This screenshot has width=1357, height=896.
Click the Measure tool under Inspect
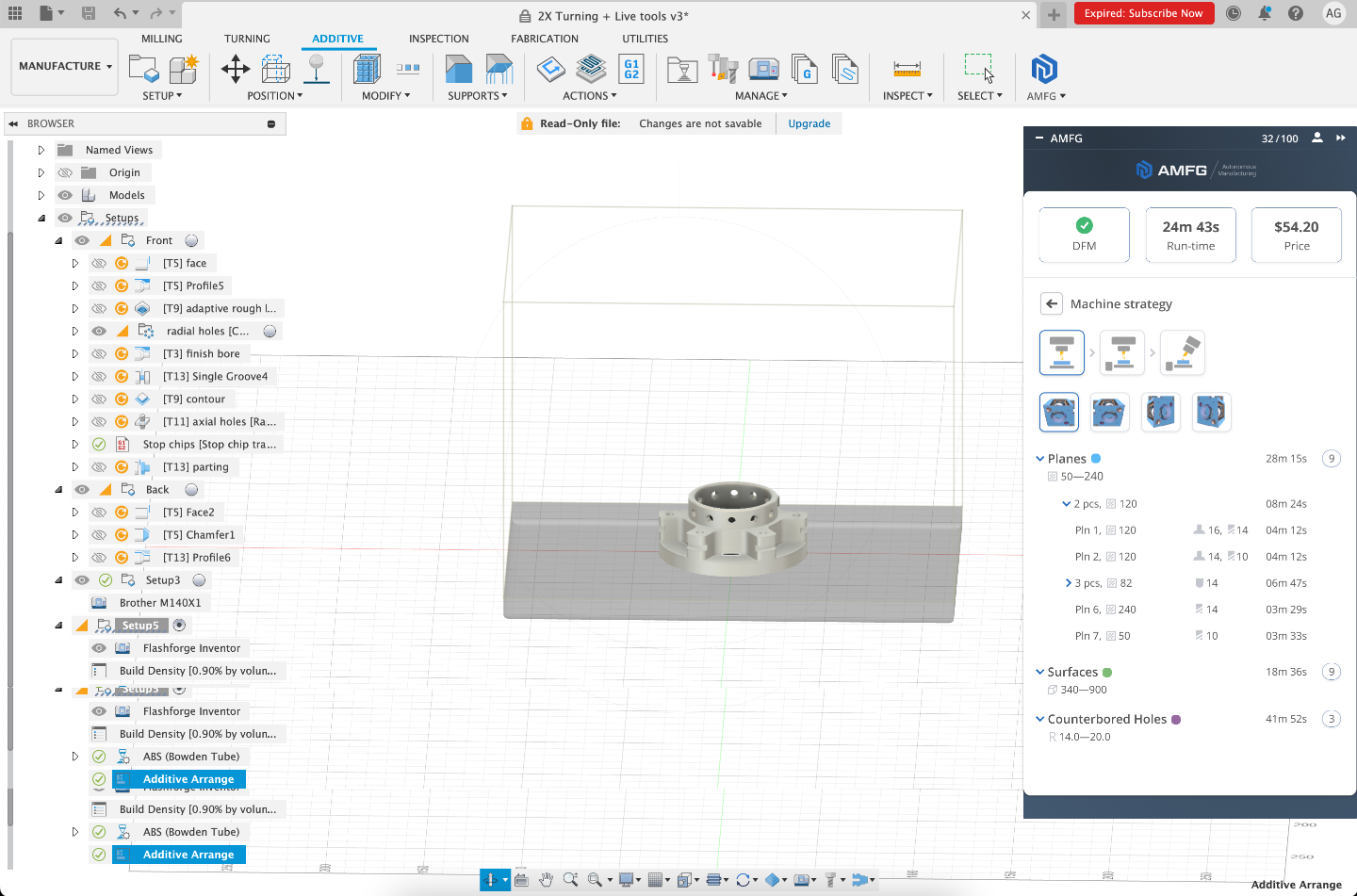point(907,69)
